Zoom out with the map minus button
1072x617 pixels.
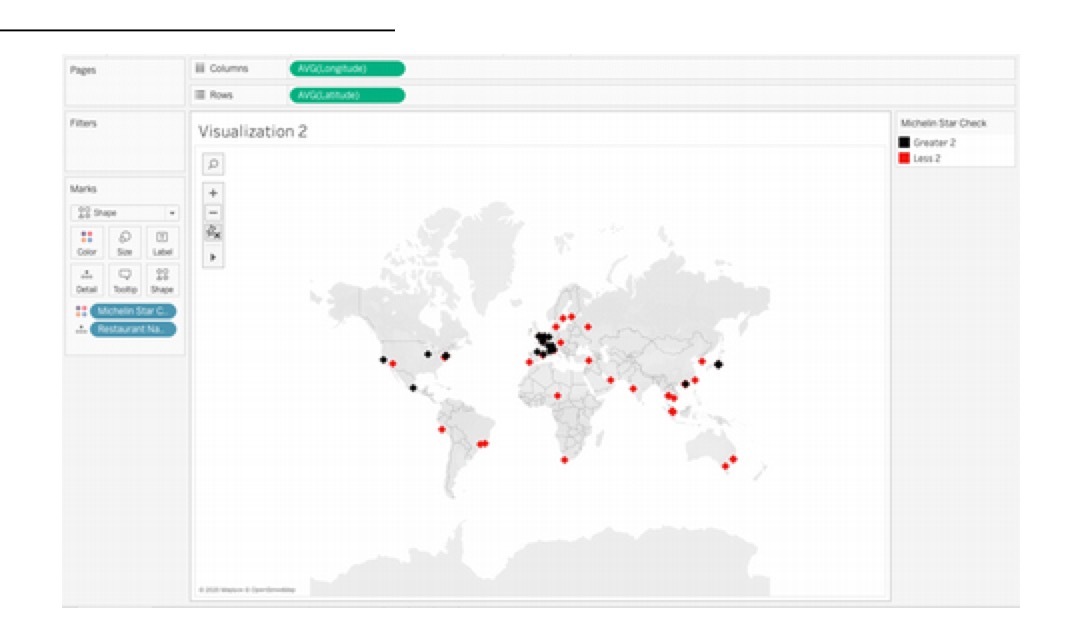(213, 213)
